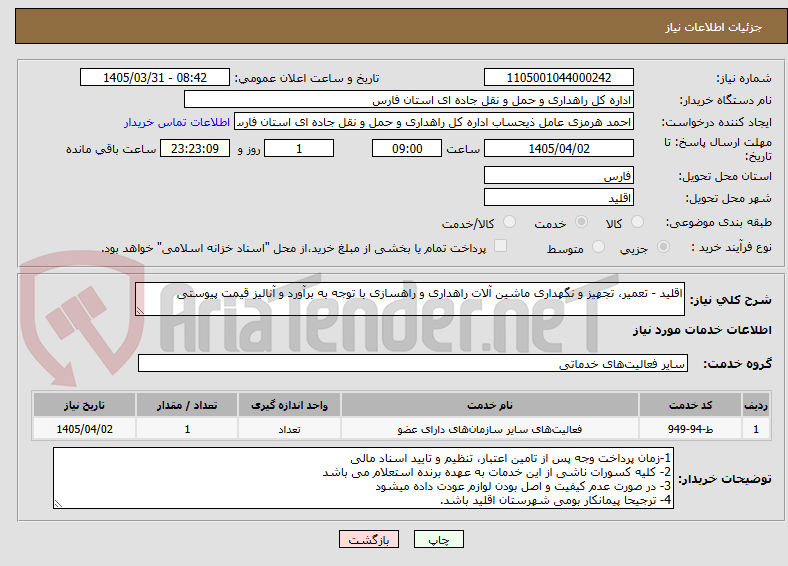Viewport: 788px width, 566px height.
Task: Click table date cell 1405/04/02
Action: coord(84,429)
